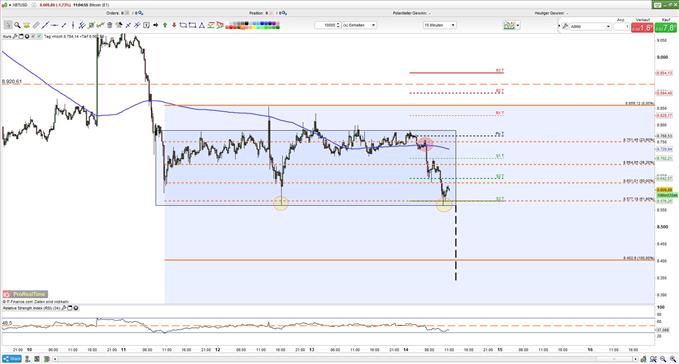The image size is (679, 364).
Task: Pick the black color swatch
Action: pyautogui.click(x=246, y=23)
